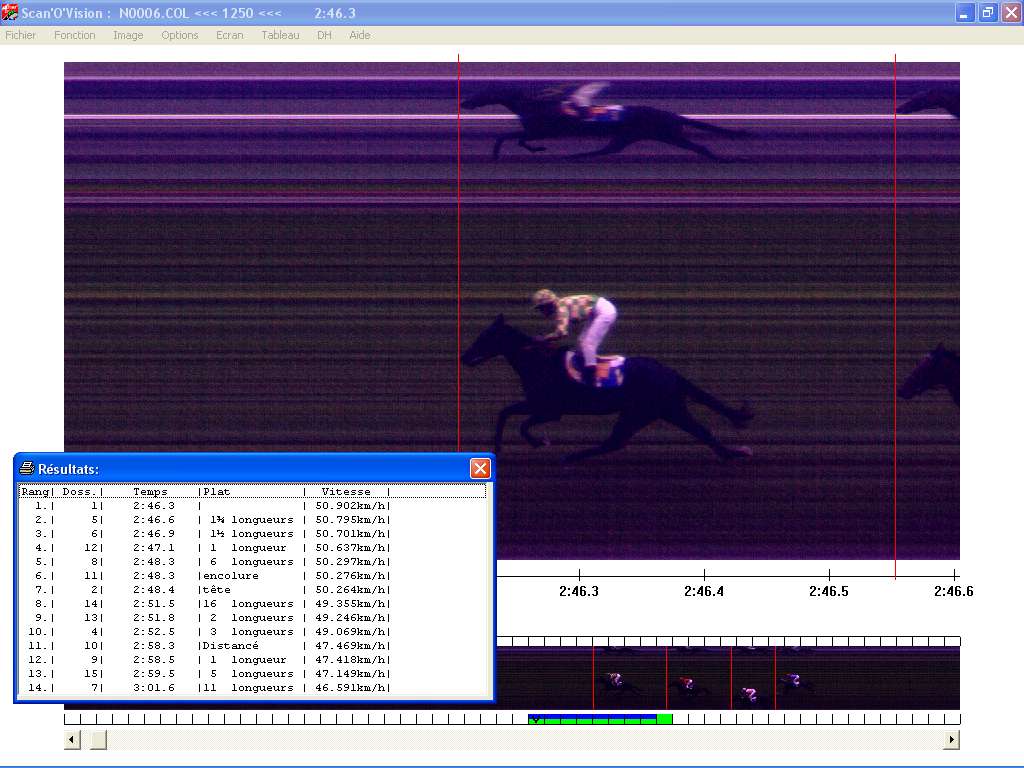
Task: Minimize the Scan'O'Vision window
Action: [x=965, y=12]
